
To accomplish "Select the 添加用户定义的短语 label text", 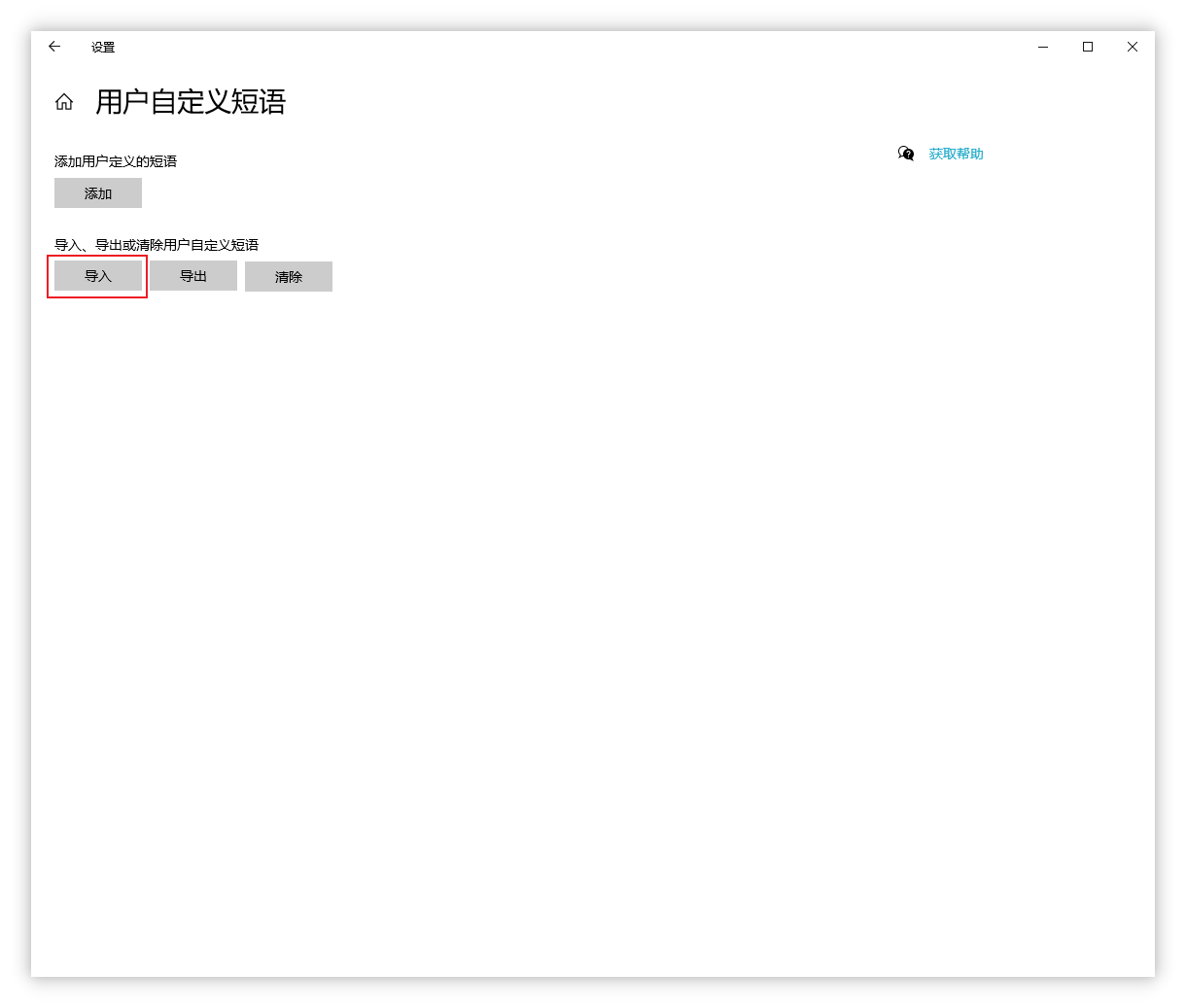I will point(116,161).
